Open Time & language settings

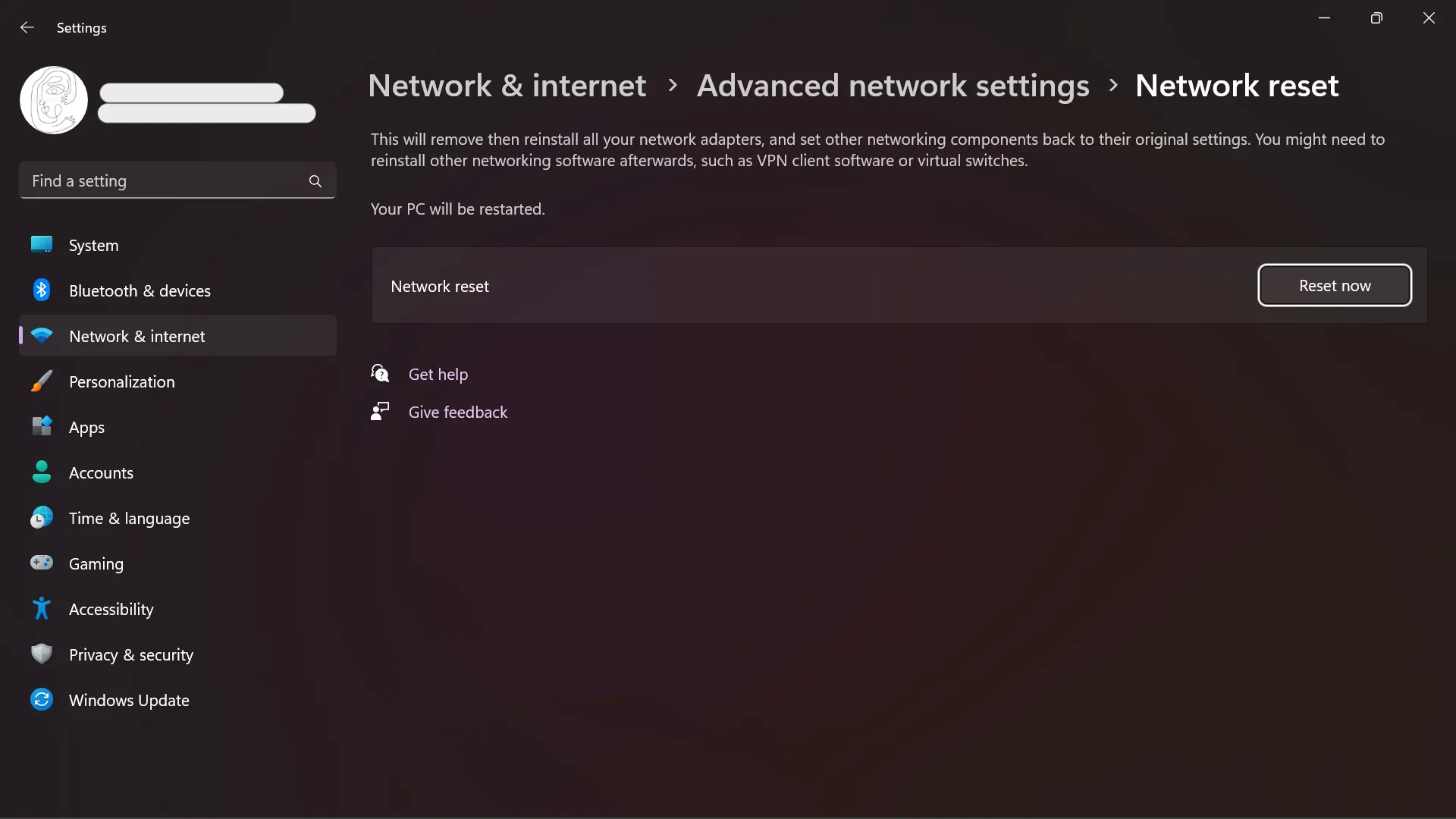click(x=129, y=519)
